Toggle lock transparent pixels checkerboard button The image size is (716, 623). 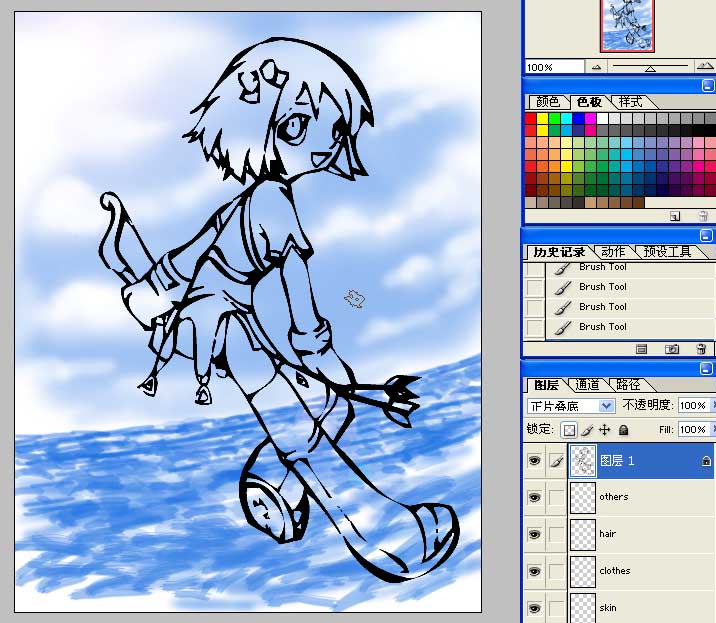click(569, 430)
